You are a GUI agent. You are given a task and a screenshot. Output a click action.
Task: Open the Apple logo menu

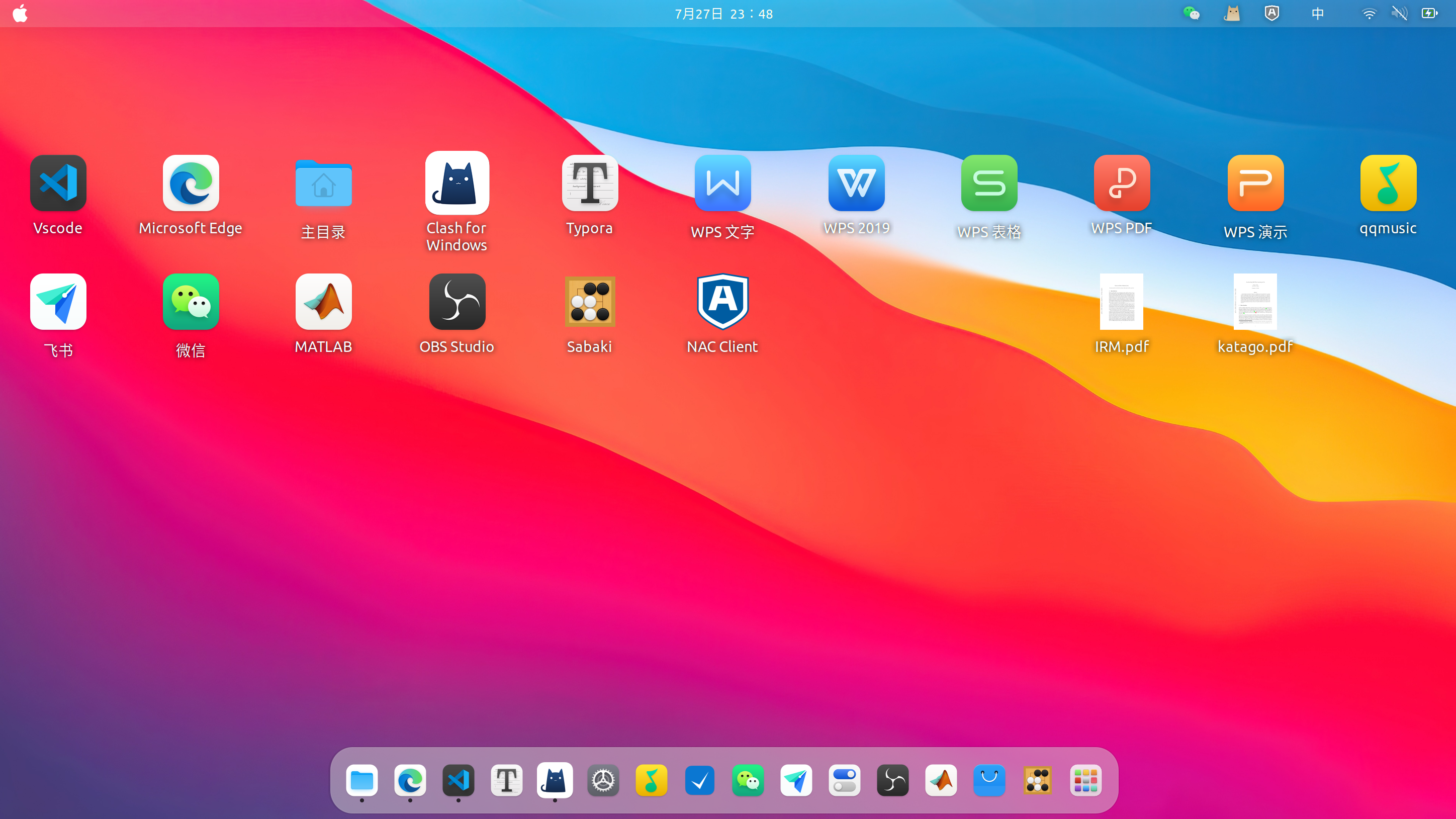click(20, 13)
